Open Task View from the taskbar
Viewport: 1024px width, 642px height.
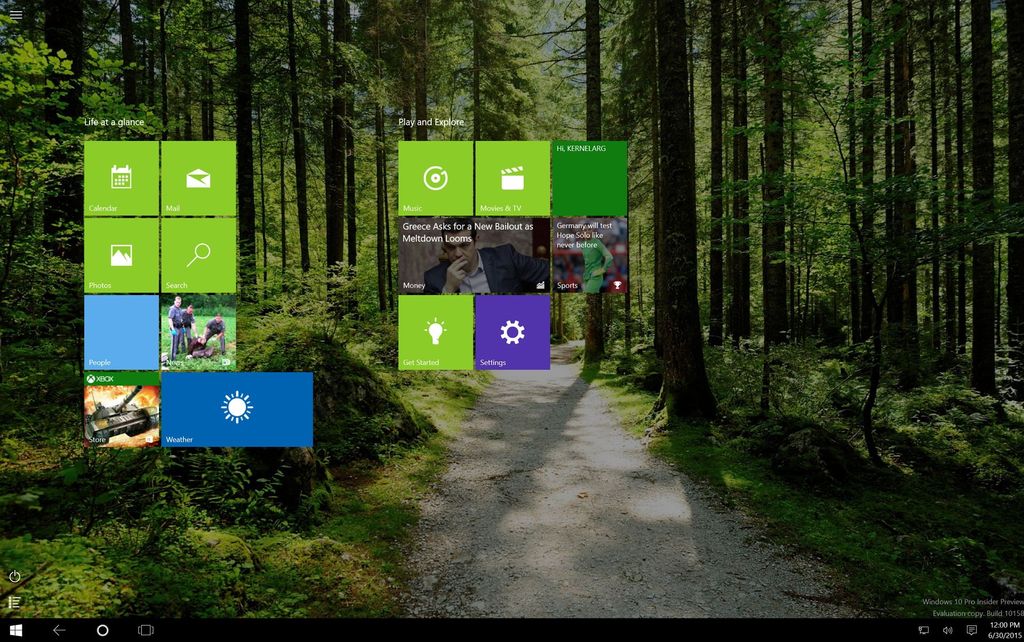pos(146,629)
